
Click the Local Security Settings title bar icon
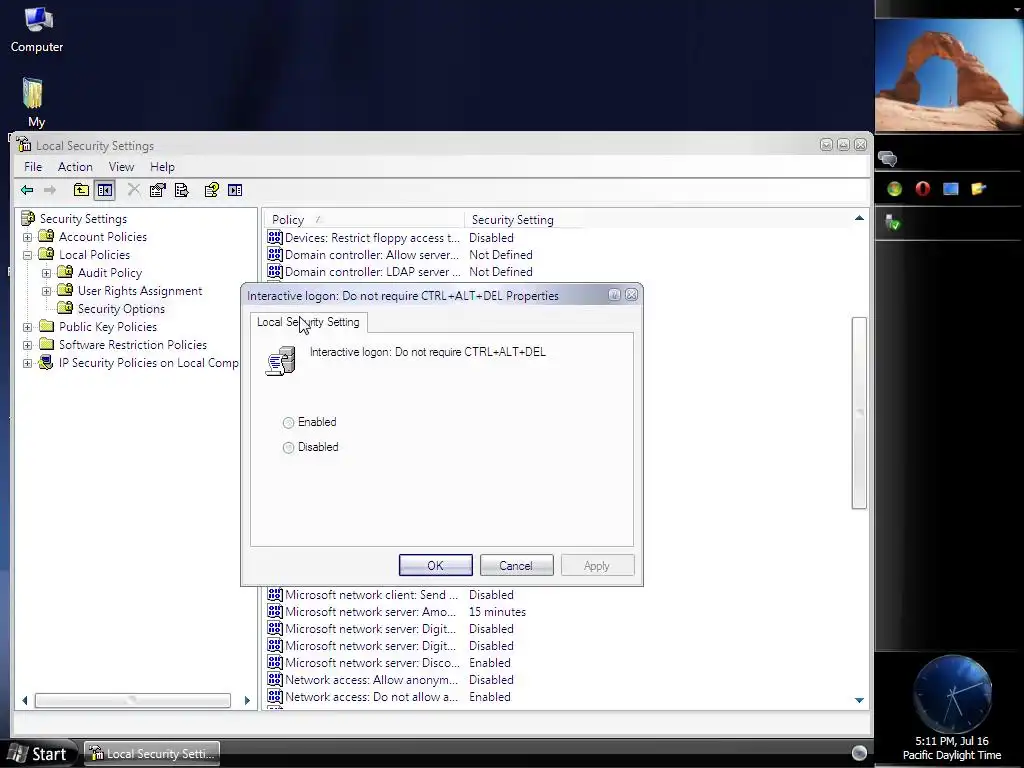pos(24,144)
